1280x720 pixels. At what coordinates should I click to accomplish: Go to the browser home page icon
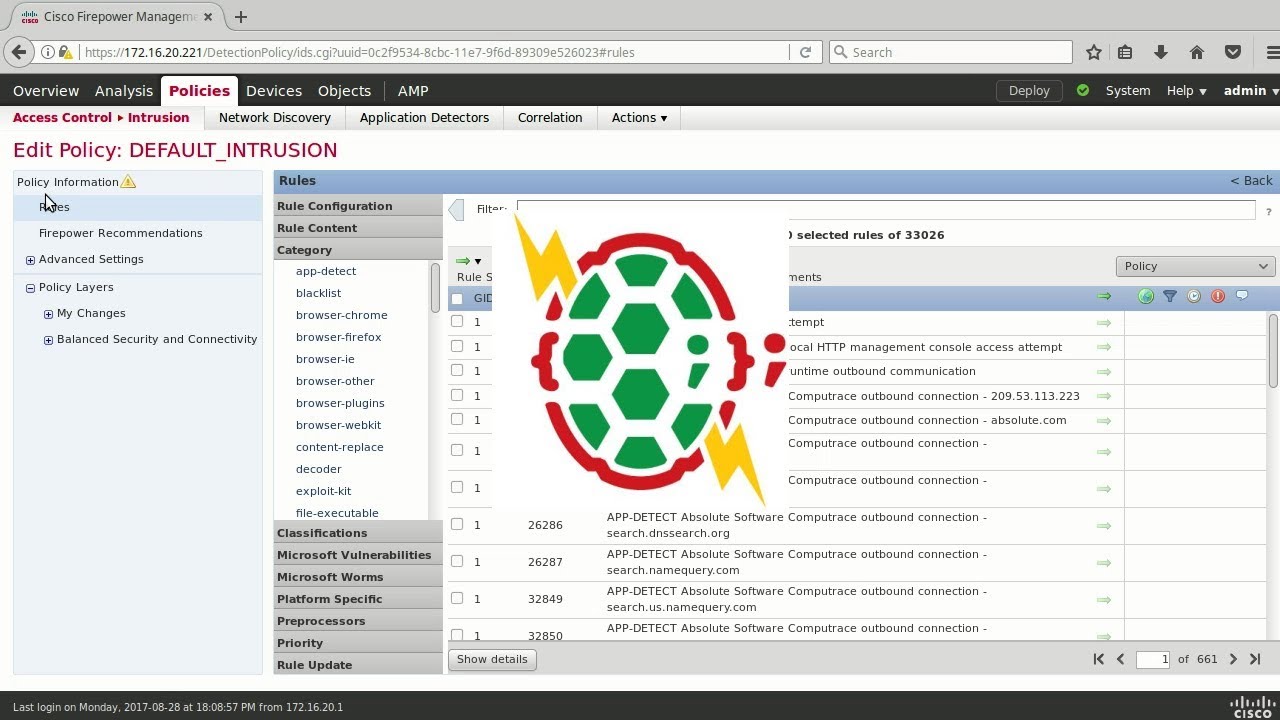pyautogui.click(x=1196, y=52)
